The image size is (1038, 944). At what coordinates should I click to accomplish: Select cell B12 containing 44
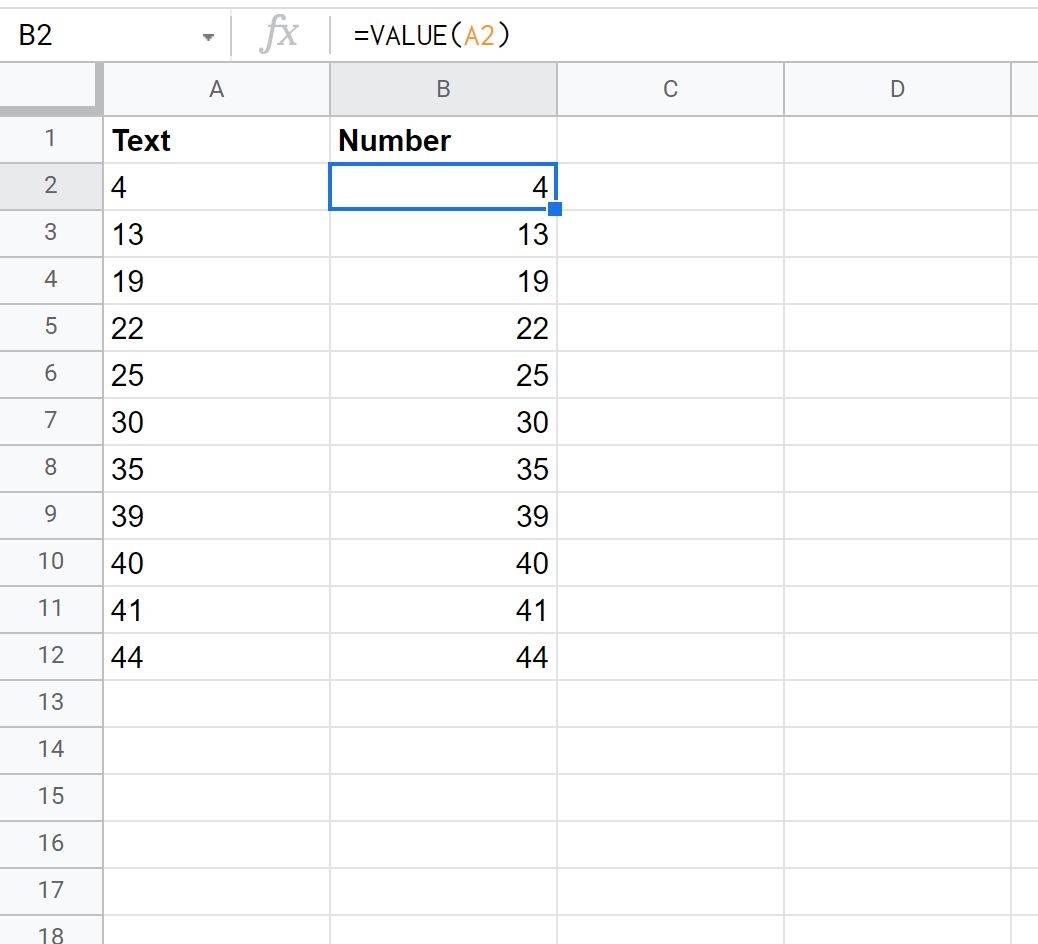tap(443, 657)
